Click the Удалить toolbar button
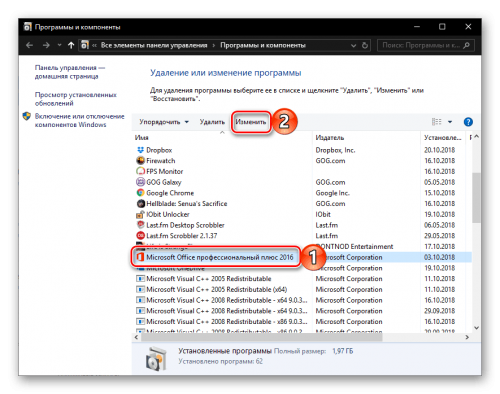Screen dimensions: 500x394 click(x=212, y=122)
